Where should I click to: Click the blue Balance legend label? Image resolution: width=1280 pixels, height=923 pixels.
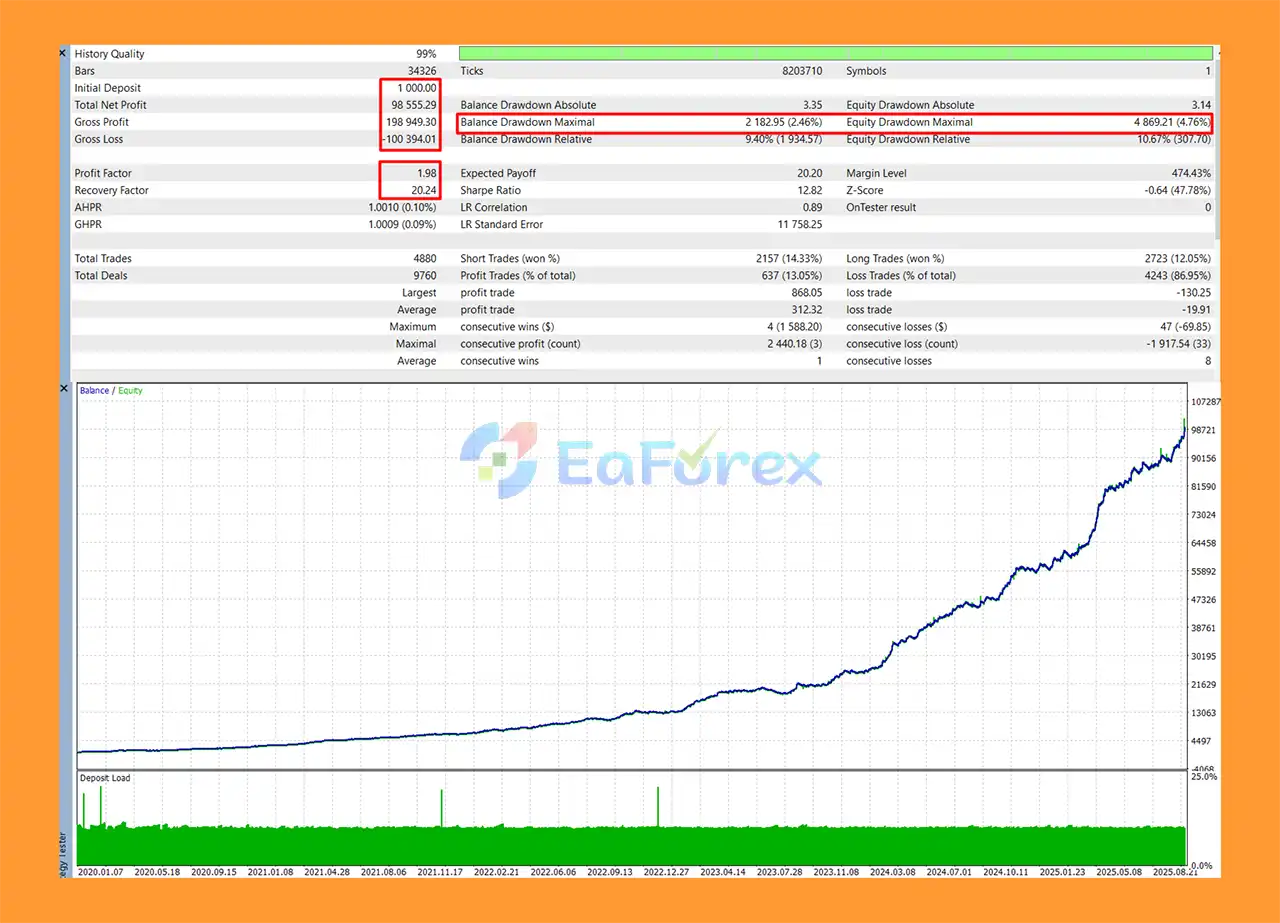click(94, 391)
